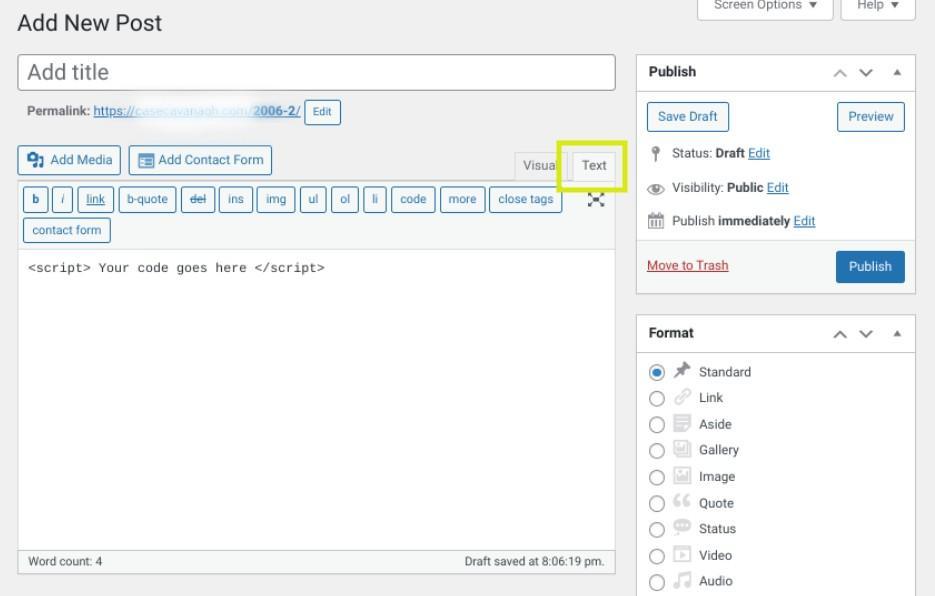Edit the Publish immediately date

804,221
